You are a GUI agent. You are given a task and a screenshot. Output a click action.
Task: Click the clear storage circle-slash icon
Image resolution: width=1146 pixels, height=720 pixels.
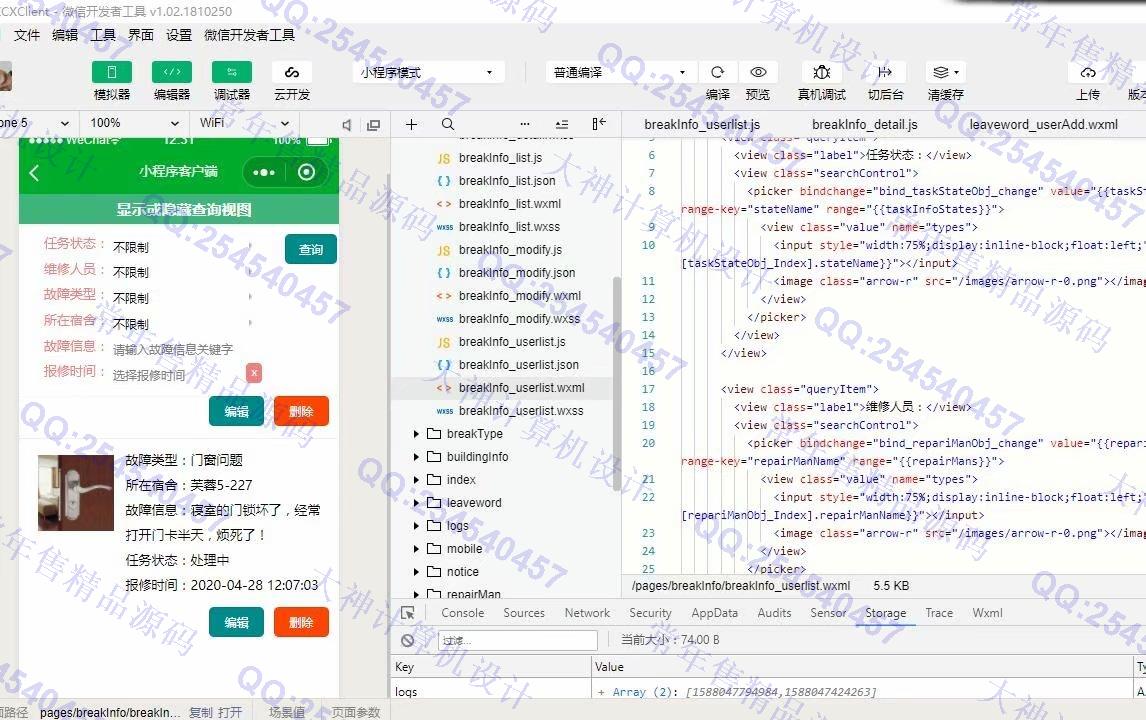(x=408, y=640)
